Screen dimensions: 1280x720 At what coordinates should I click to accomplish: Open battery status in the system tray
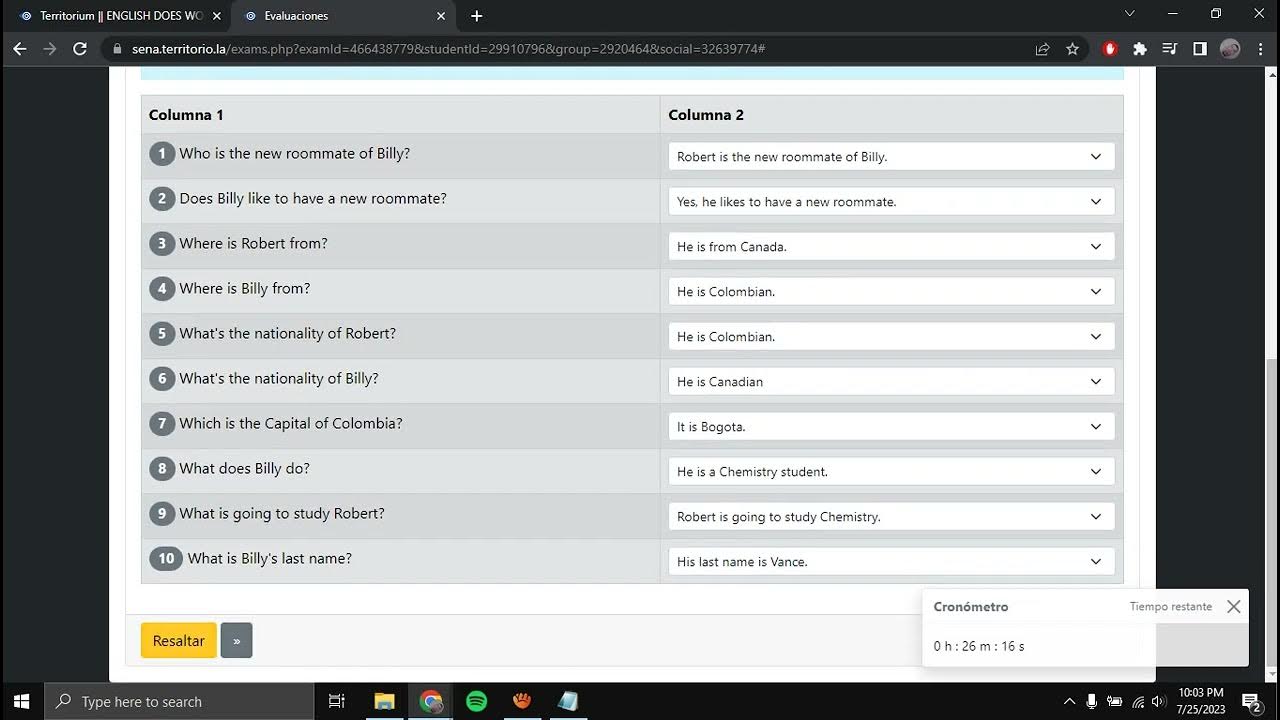1114,701
